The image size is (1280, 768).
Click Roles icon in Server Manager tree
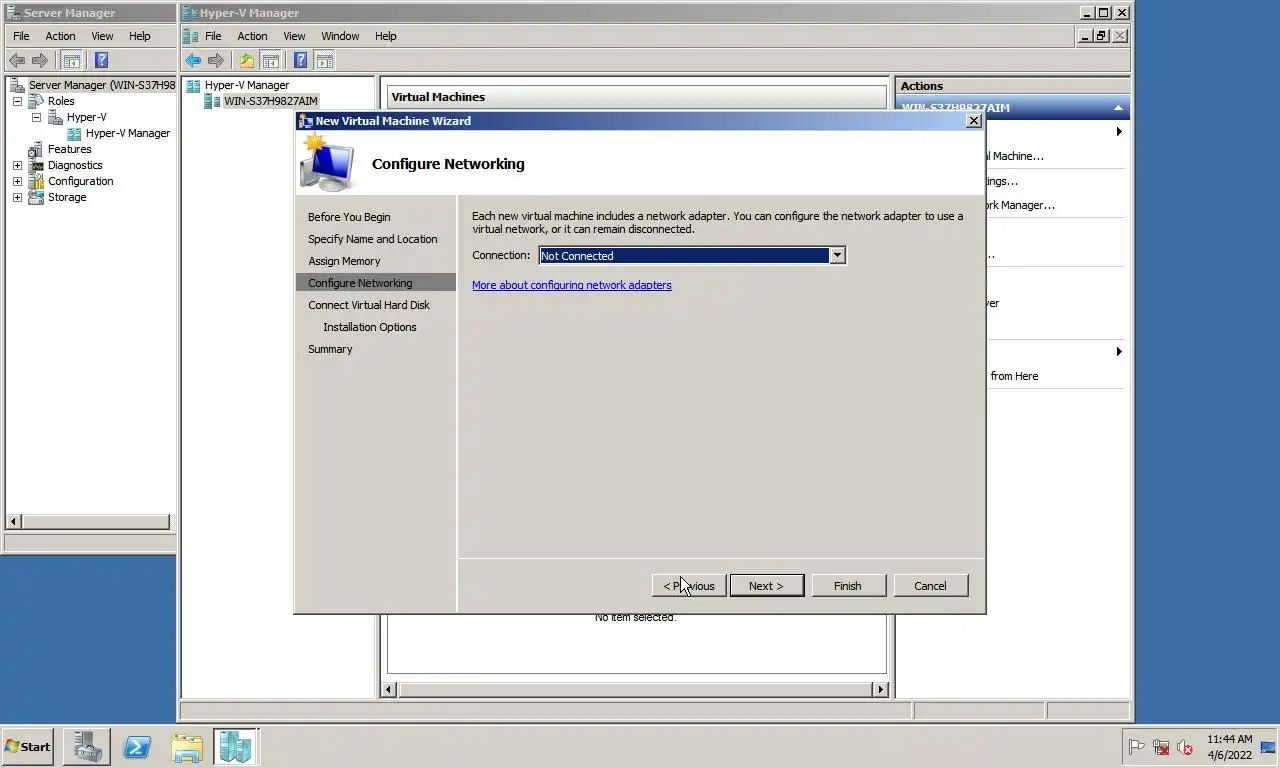[x=37, y=101]
